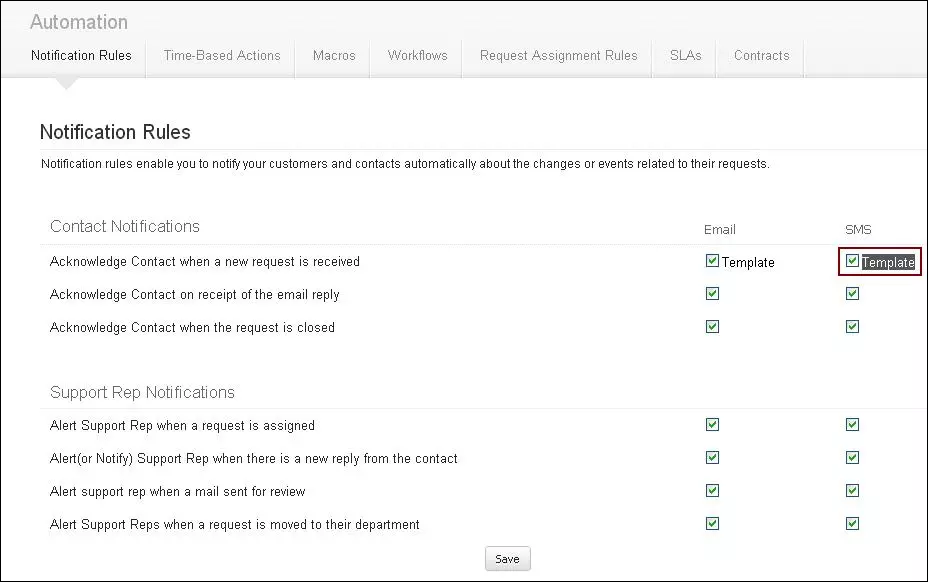Image resolution: width=928 pixels, height=582 pixels.
Task: Click the Save button
Action: 507,559
